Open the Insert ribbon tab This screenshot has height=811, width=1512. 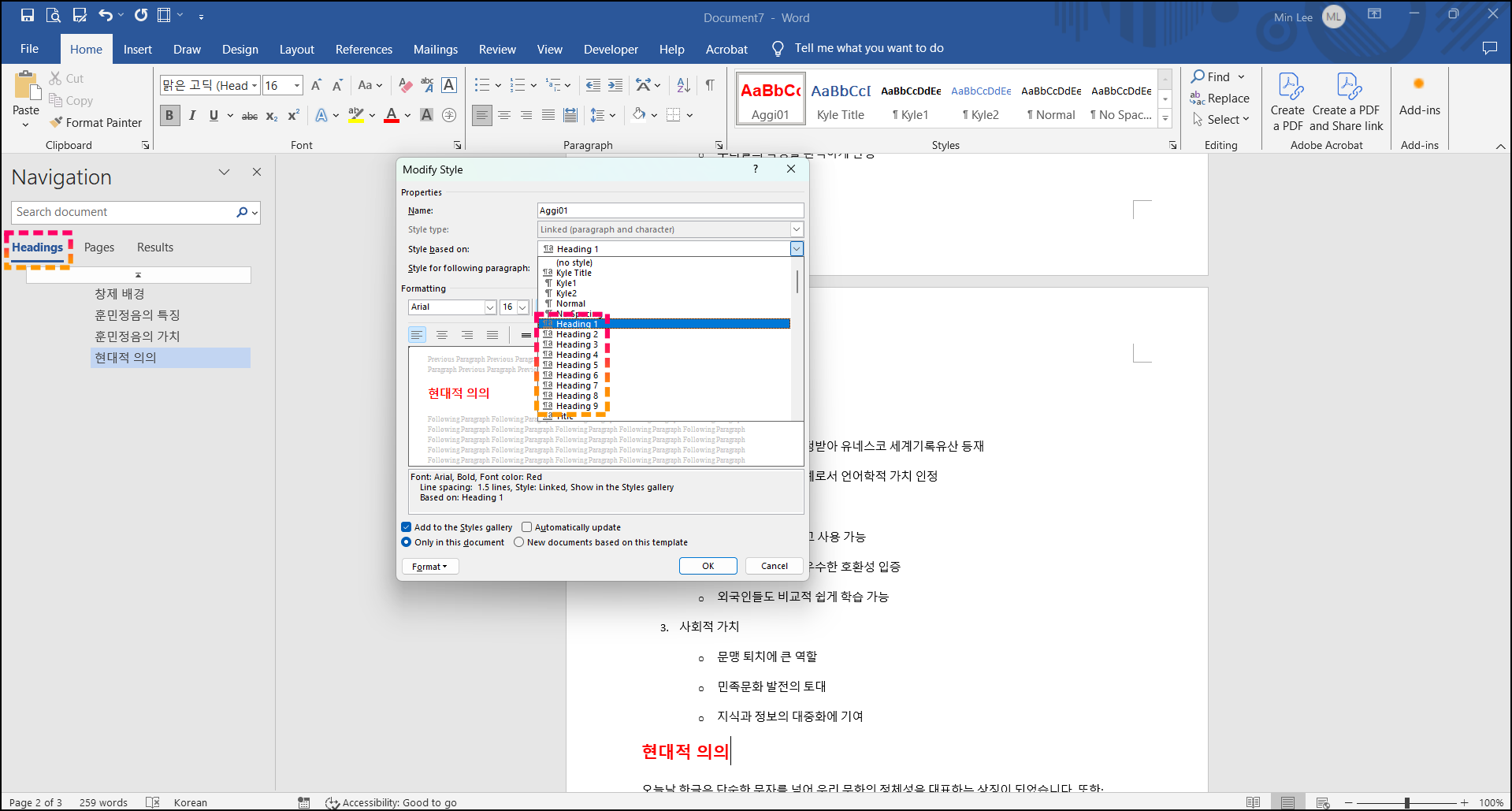tap(138, 49)
